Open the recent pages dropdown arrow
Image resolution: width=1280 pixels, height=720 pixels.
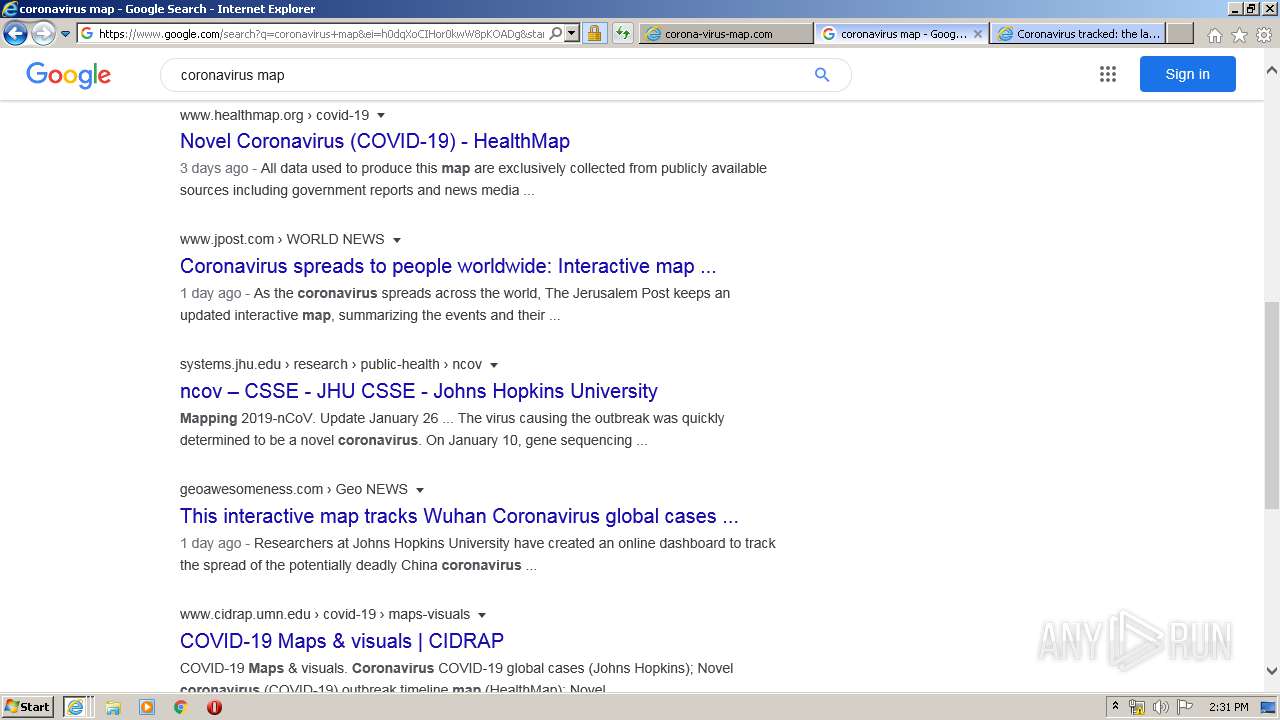click(x=66, y=34)
